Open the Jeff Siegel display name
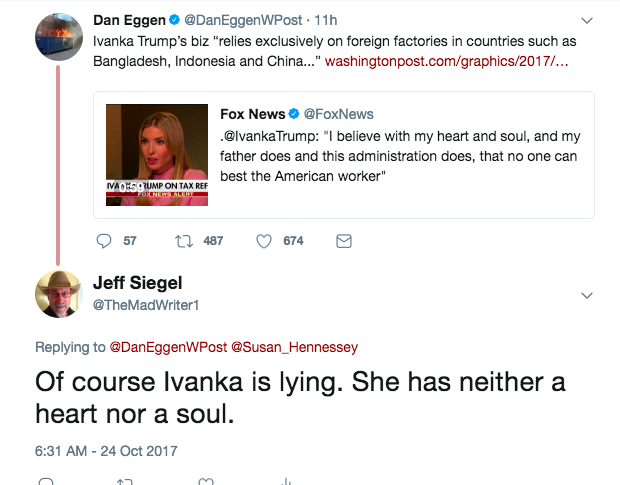 (x=136, y=283)
